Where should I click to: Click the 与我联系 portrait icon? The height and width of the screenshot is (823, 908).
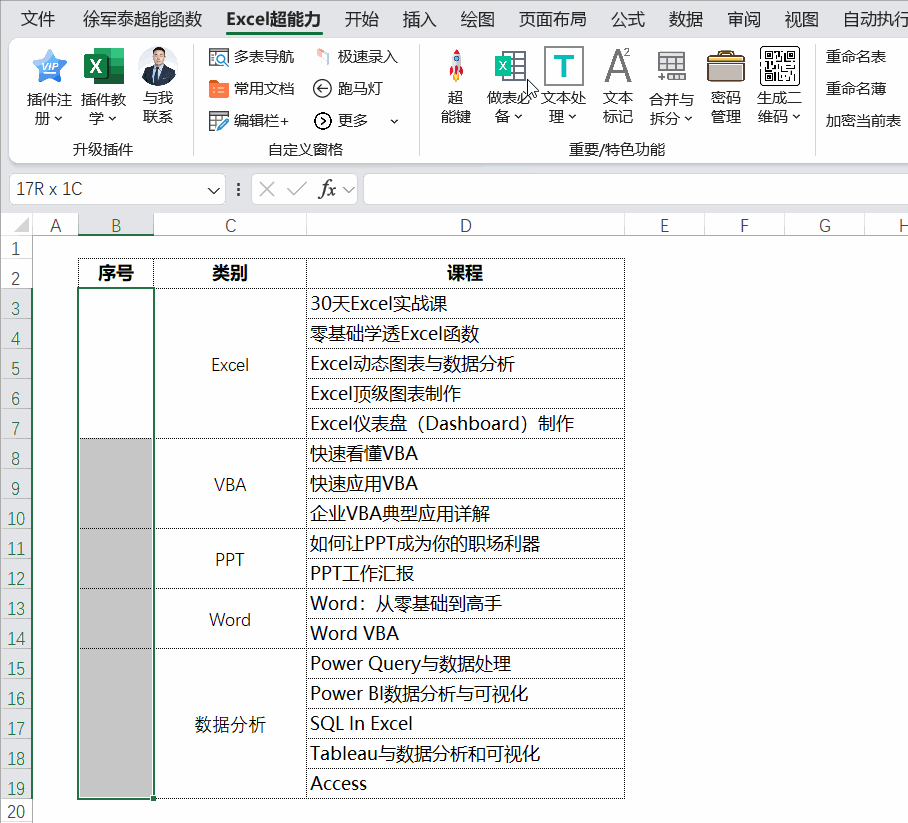[158, 66]
